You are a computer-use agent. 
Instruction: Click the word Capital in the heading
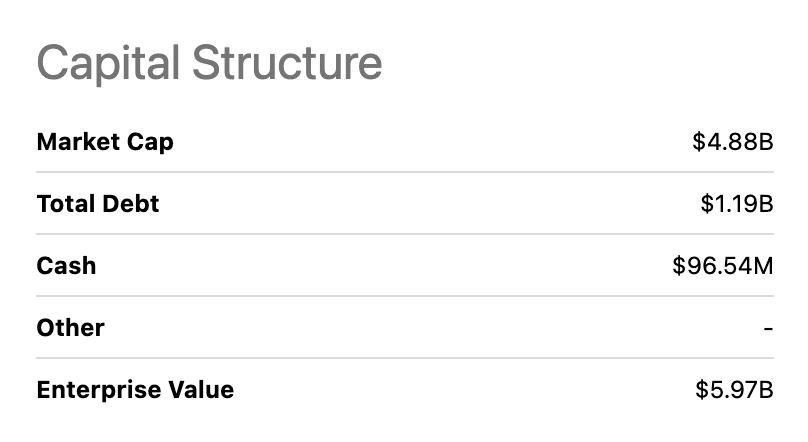[109, 62]
